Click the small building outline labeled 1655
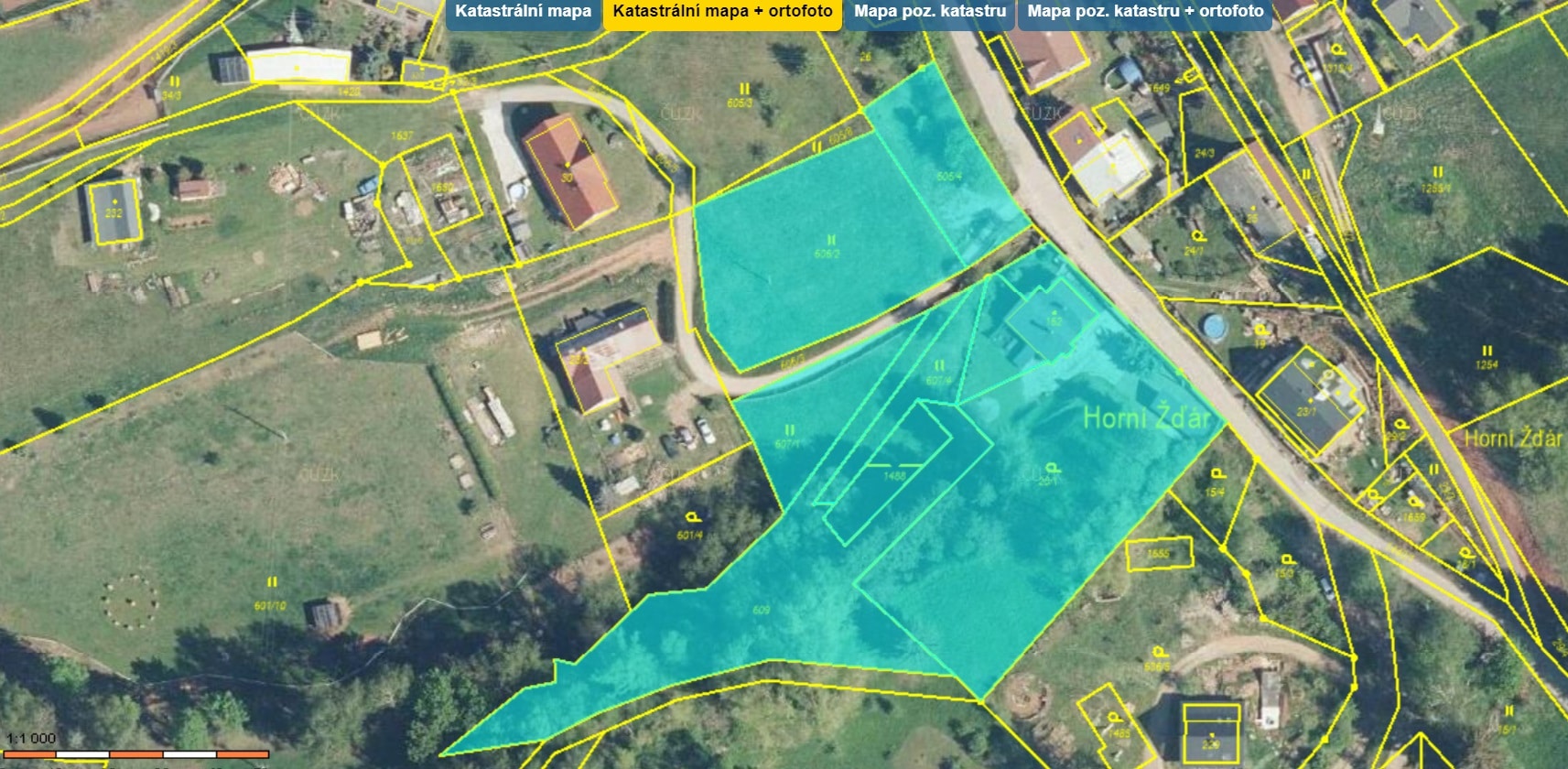This screenshot has height=769, width=1568. 1159,554
